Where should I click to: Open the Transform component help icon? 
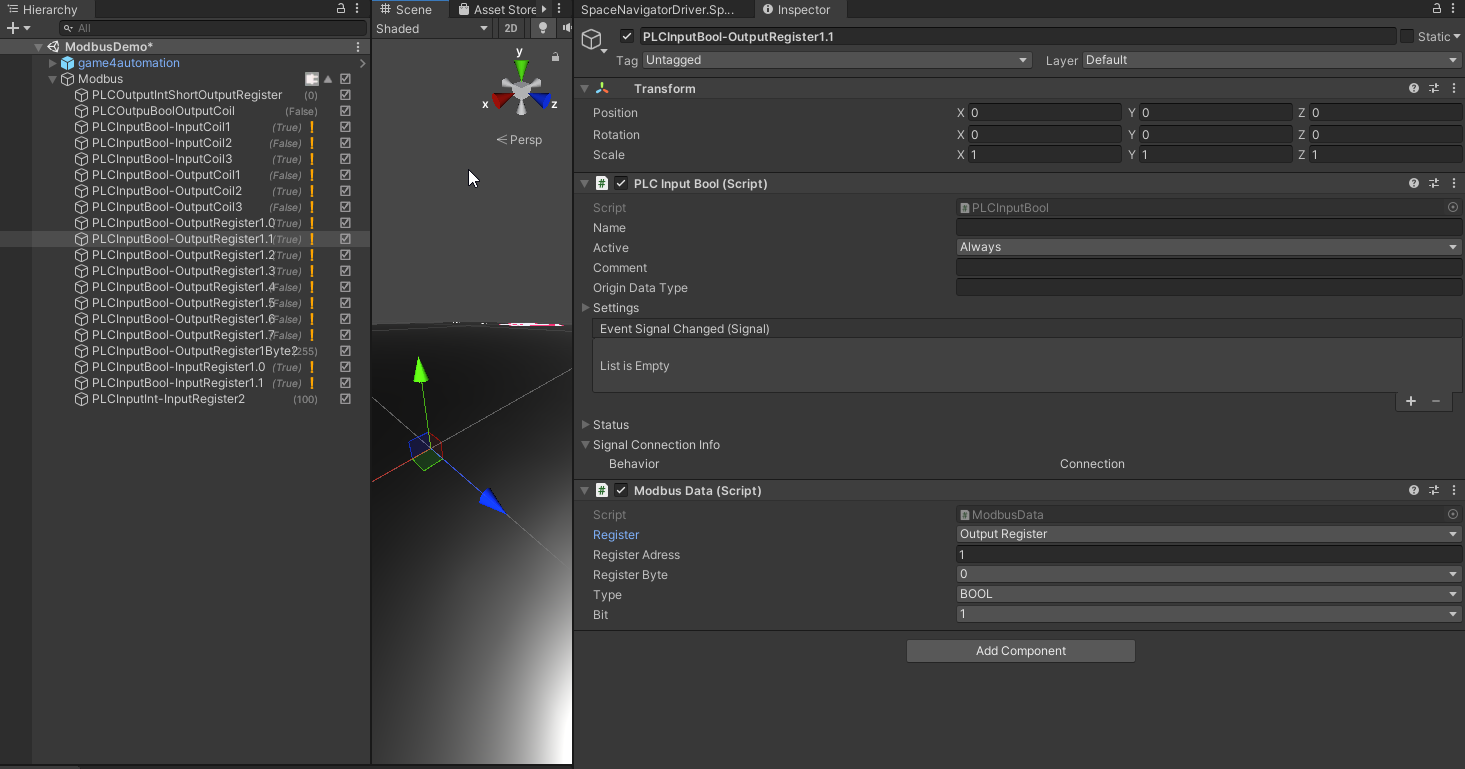coord(1414,89)
